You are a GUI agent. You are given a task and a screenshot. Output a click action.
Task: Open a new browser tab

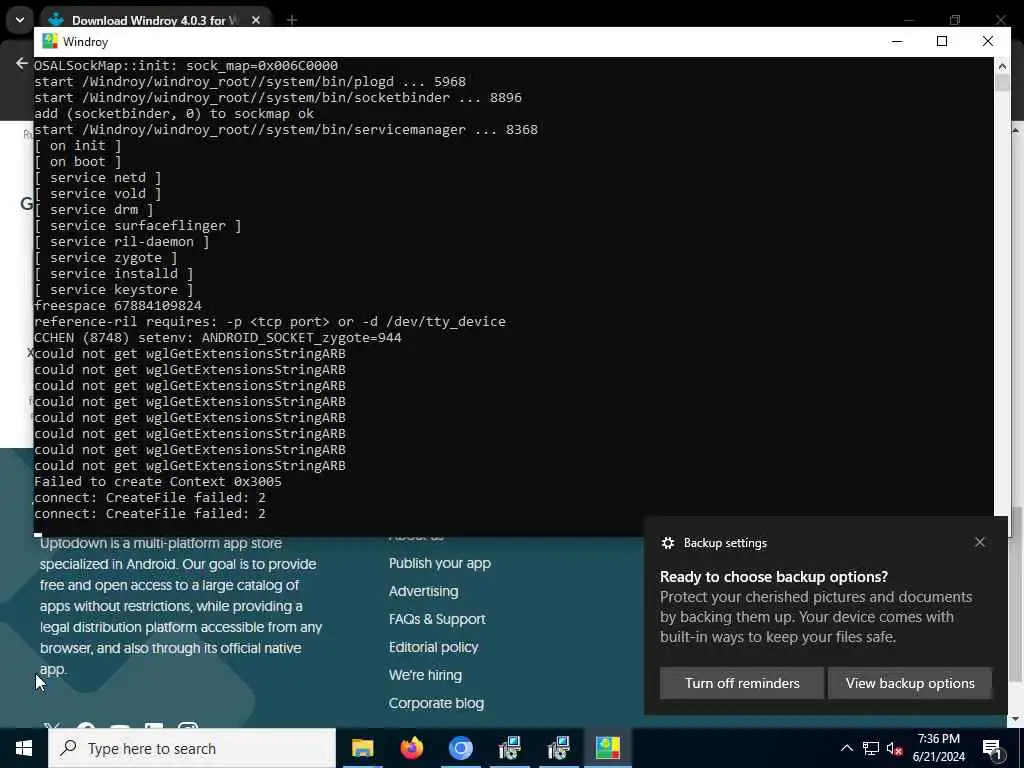coord(292,20)
